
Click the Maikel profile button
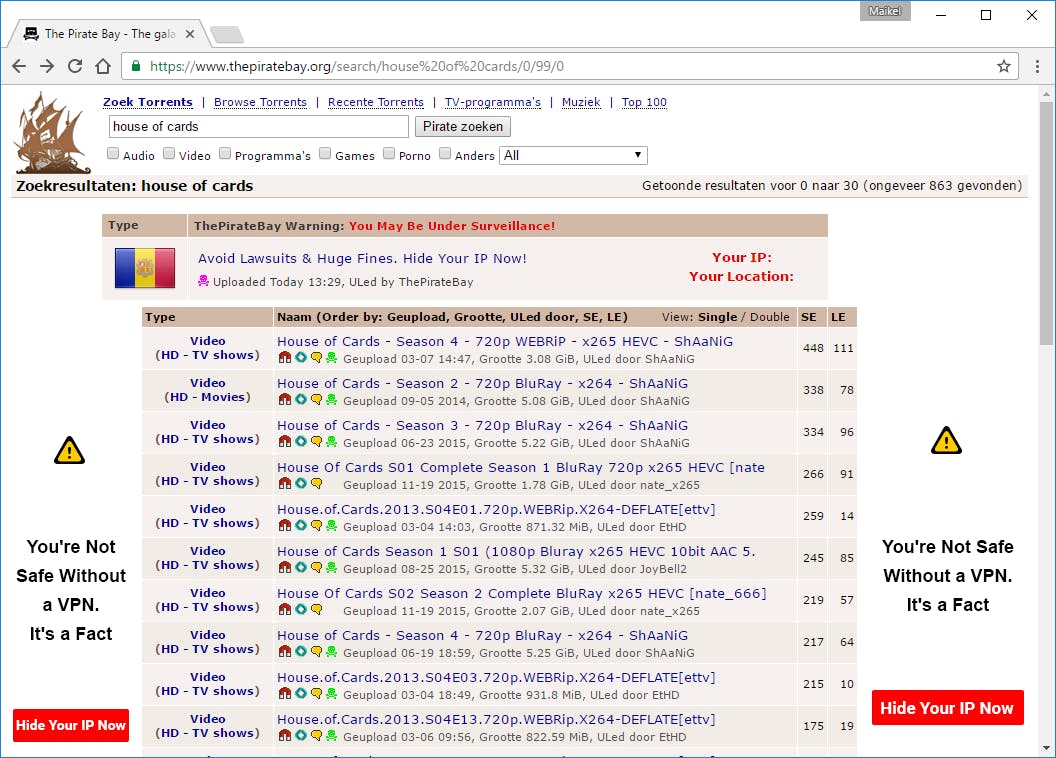885,11
